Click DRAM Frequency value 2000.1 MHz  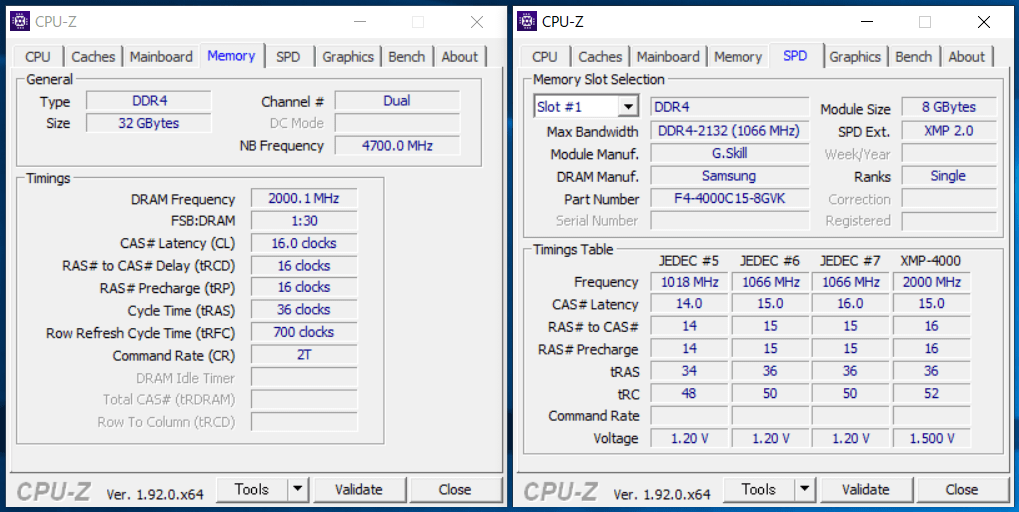click(x=303, y=198)
